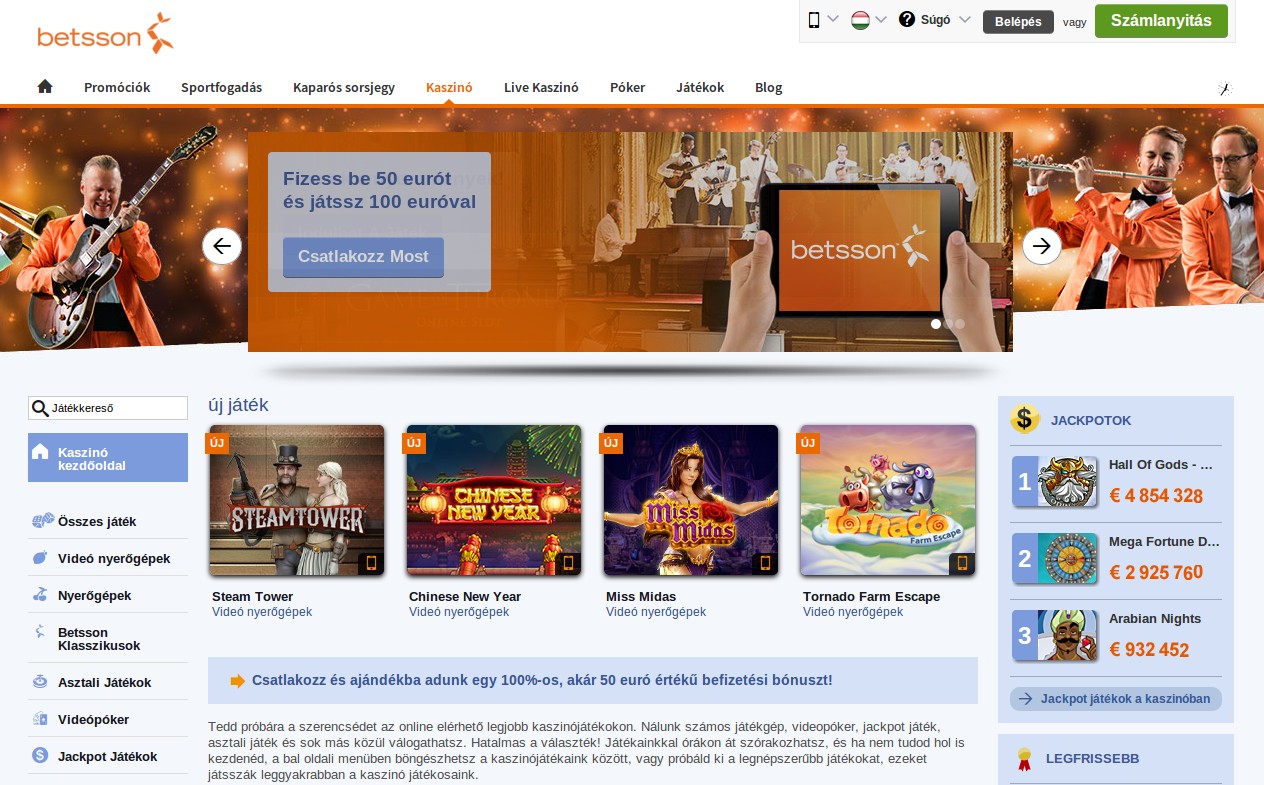Select the Kaszinó tab
The height and width of the screenshot is (785, 1264).
coord(449,87)
